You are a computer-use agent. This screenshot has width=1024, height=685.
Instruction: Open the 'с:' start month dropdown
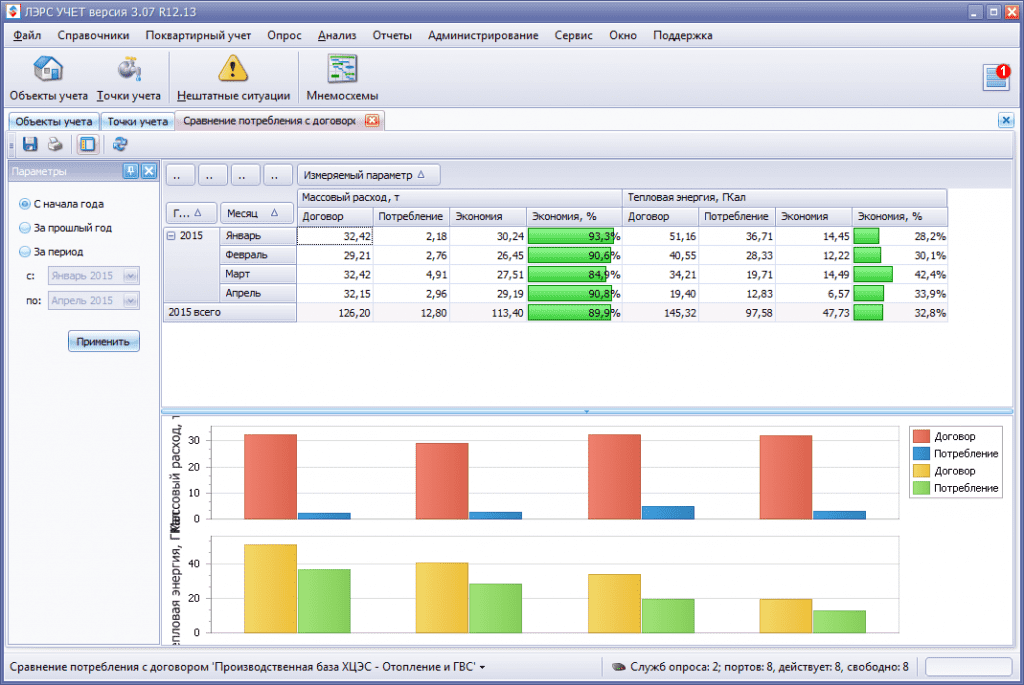130,276
